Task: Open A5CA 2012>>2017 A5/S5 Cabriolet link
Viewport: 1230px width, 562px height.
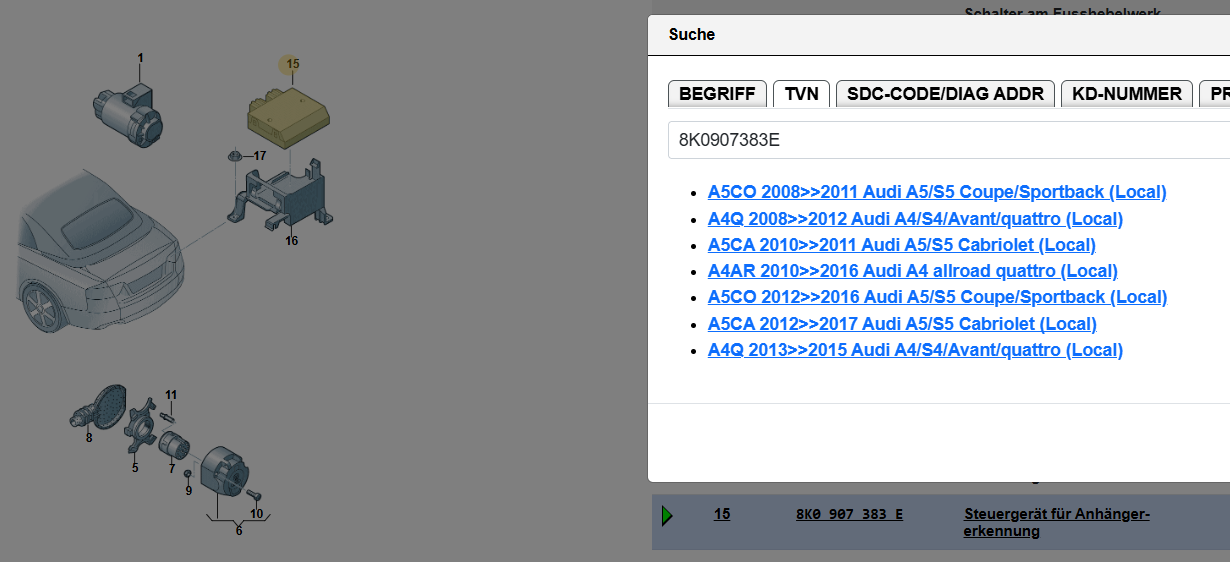Action: tap(902, 324)
